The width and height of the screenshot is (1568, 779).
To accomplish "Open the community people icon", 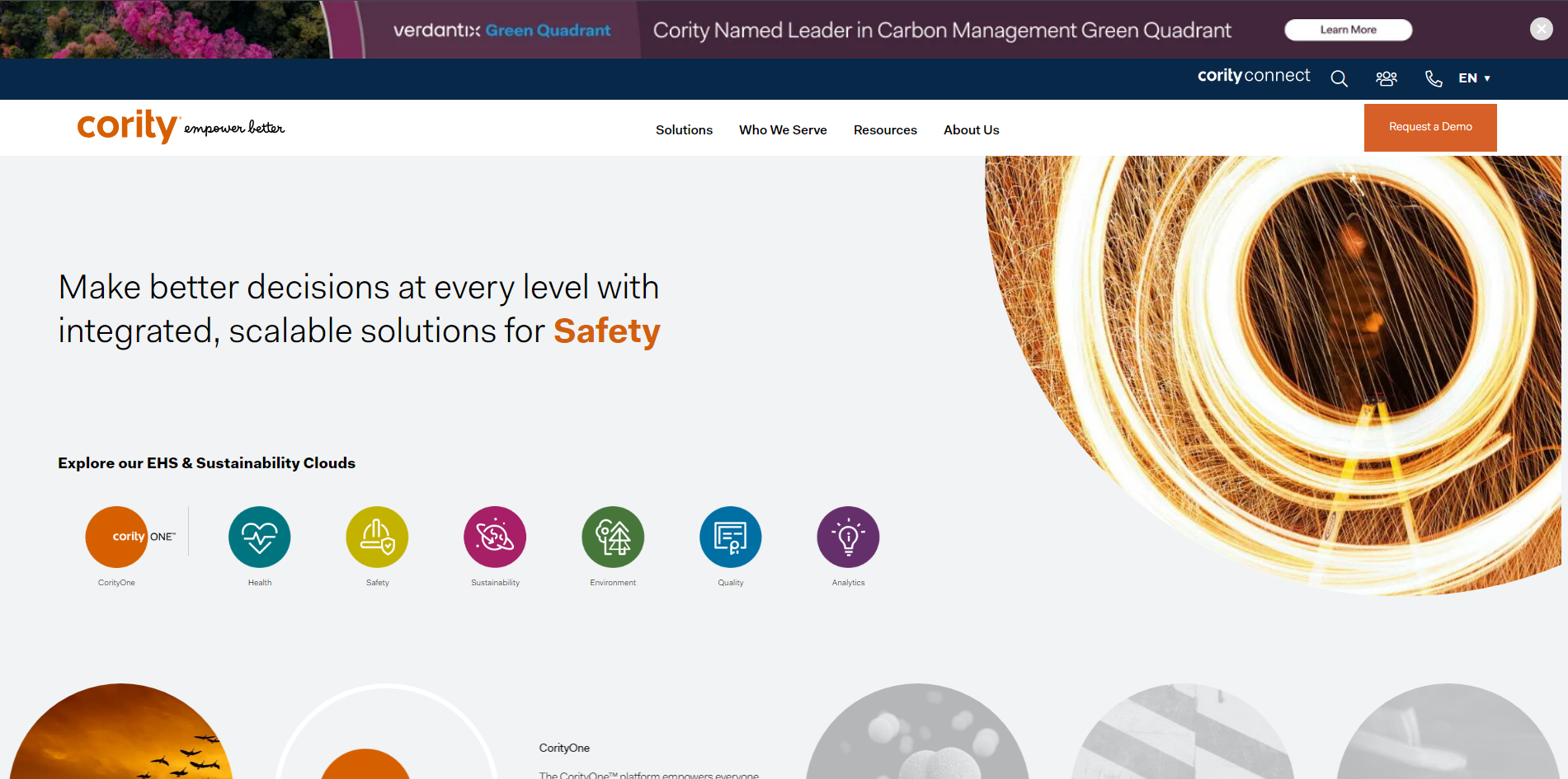I will tap(1387, 78).
